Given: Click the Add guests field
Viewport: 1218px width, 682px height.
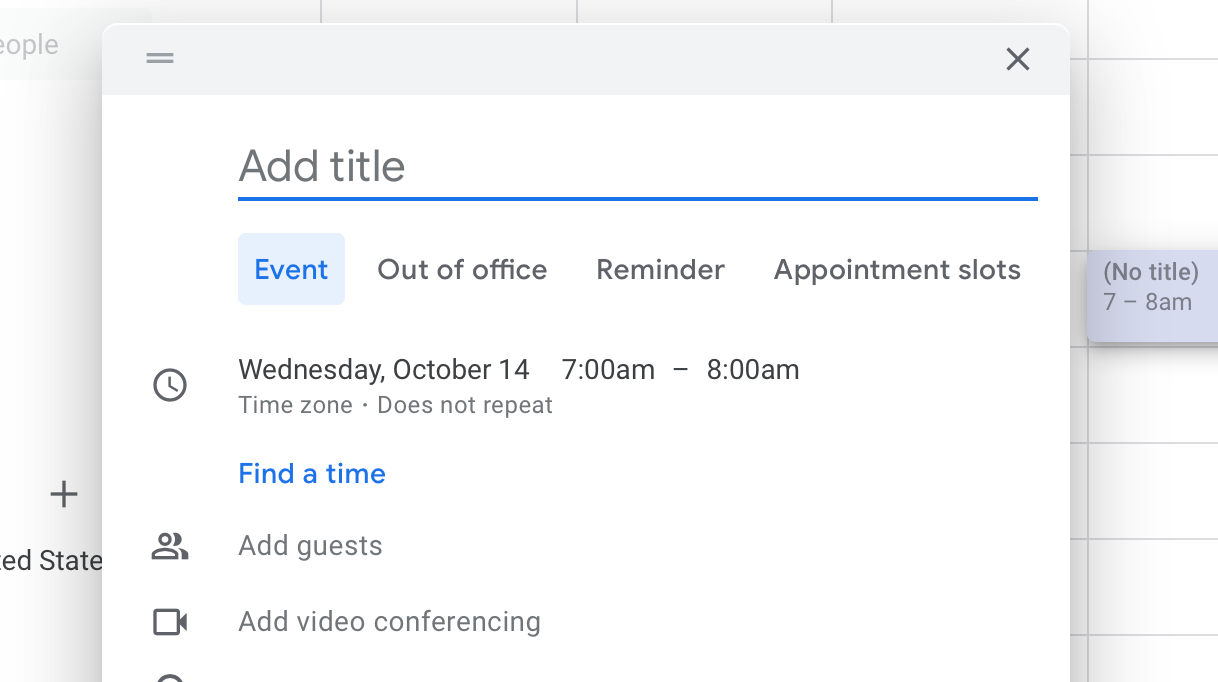Looking at the screenshot, I should pos(311,546).
